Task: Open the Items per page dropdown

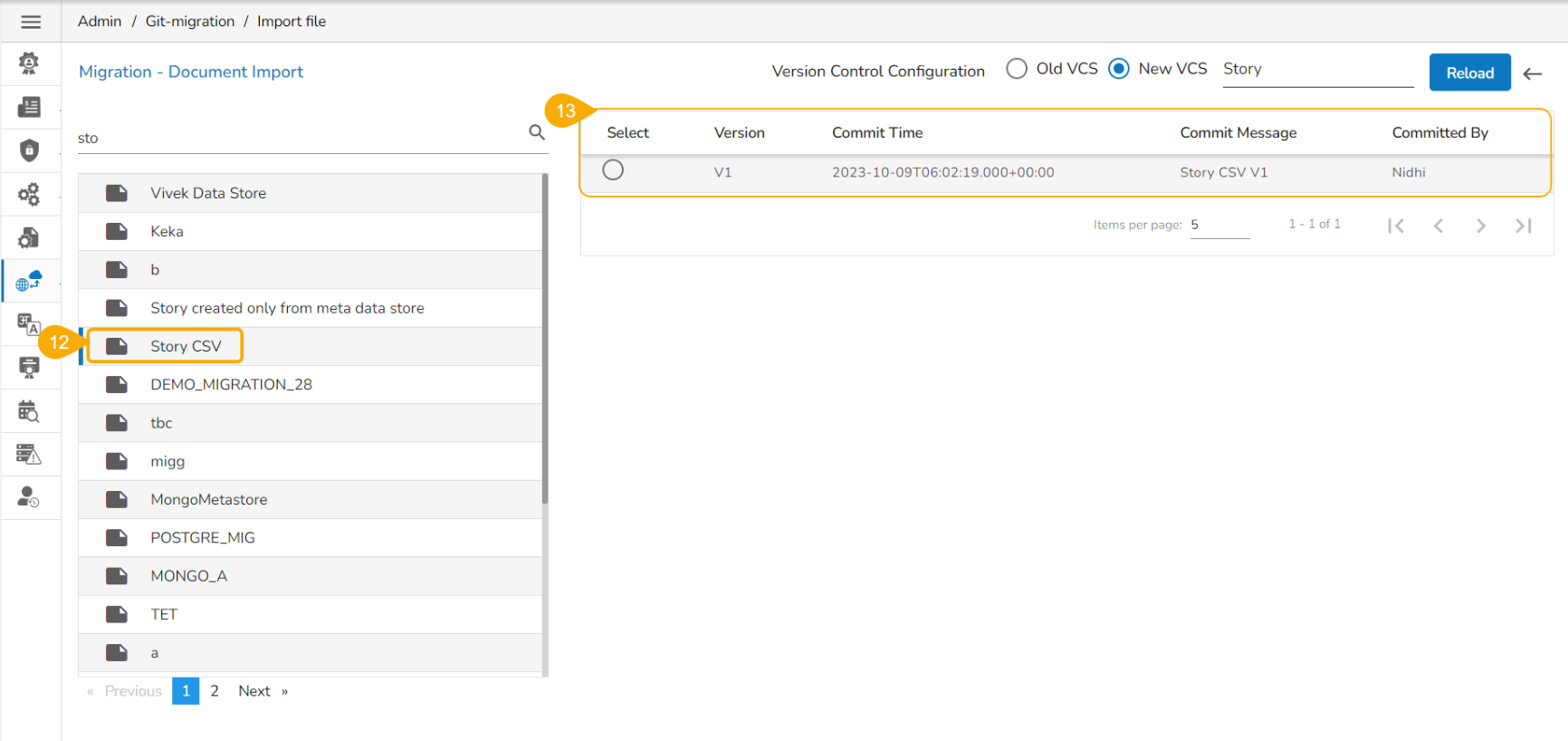Action: (x=1219, y=225)
